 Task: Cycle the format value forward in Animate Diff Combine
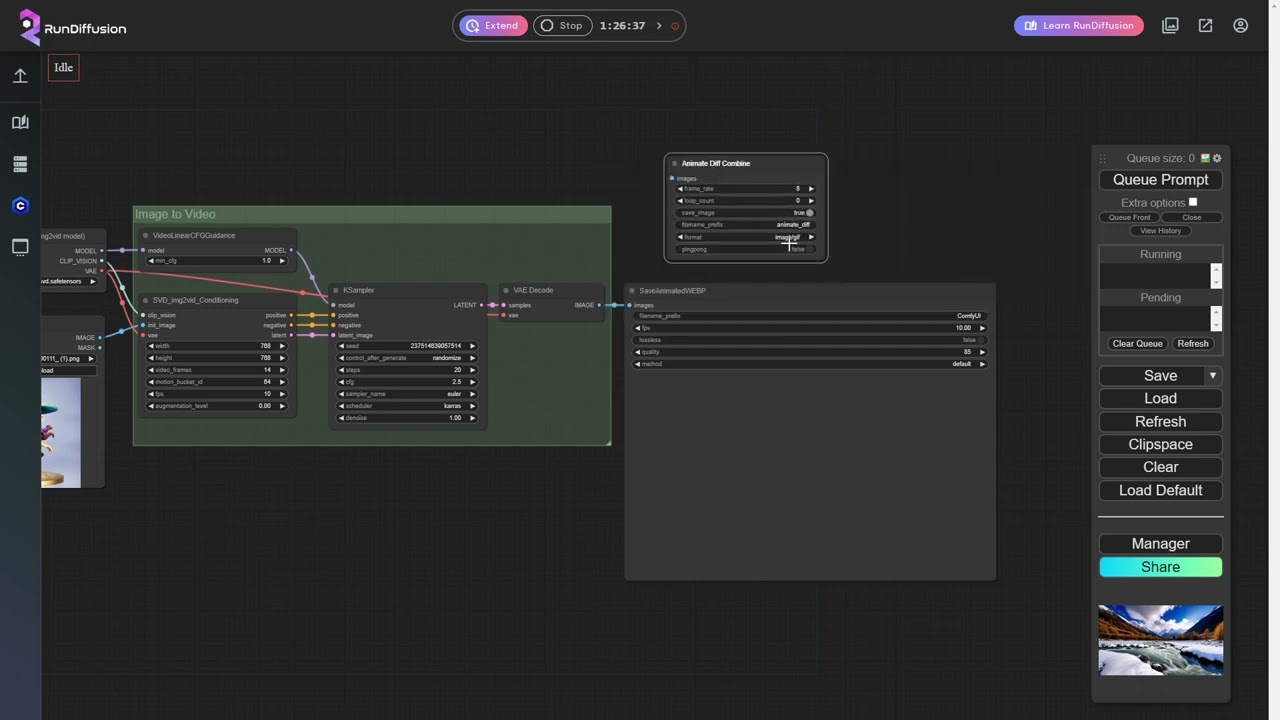point(810,237)
